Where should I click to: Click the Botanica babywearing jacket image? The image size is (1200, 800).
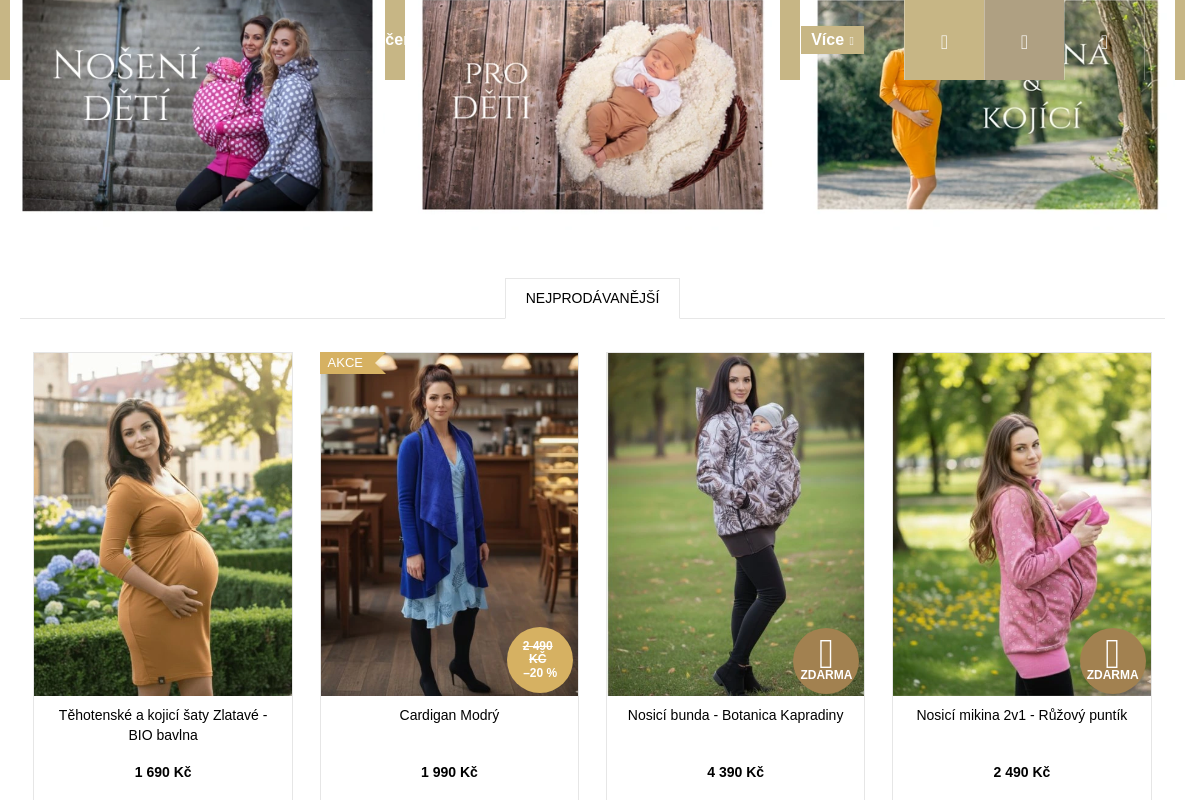736,524
